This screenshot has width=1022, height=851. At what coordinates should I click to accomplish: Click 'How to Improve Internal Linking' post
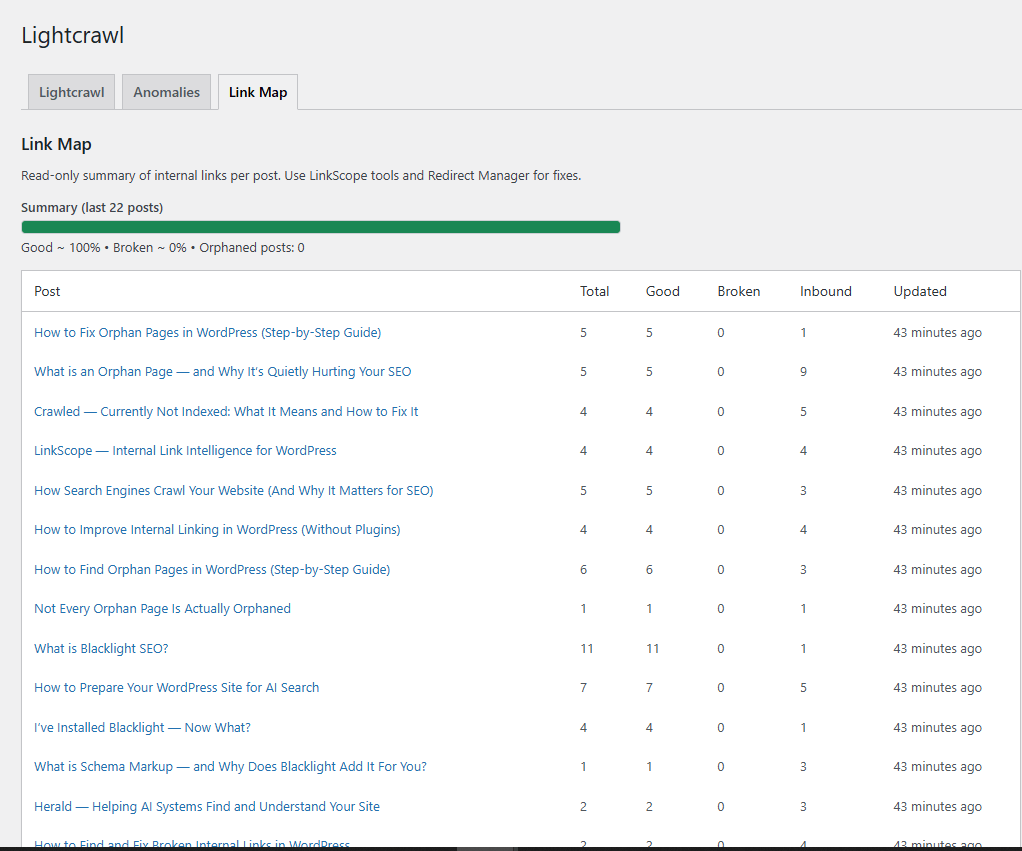217,529
